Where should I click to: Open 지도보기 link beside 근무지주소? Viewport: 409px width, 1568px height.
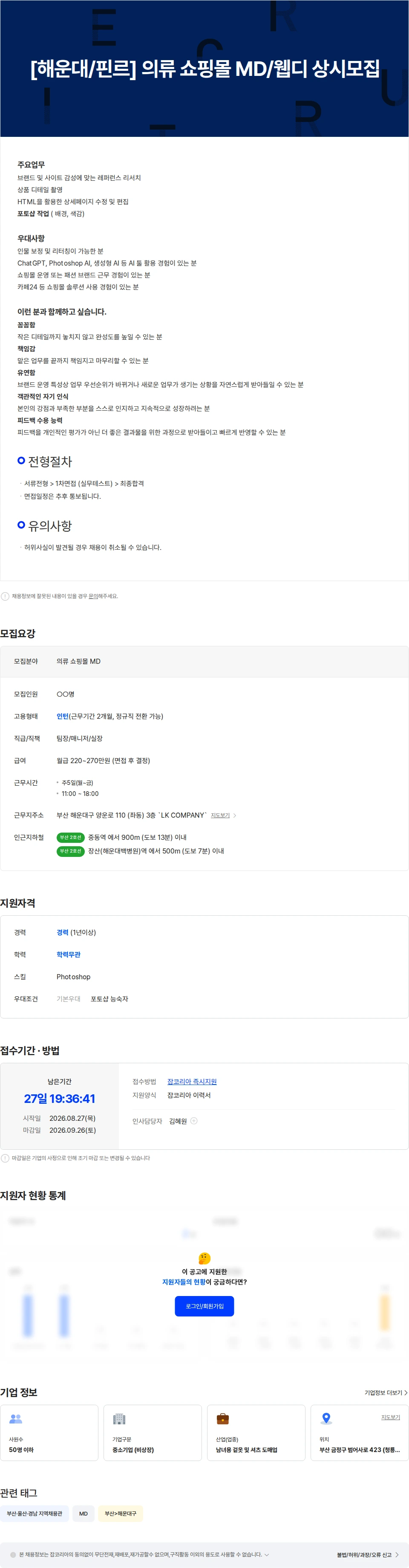(220, 815)
